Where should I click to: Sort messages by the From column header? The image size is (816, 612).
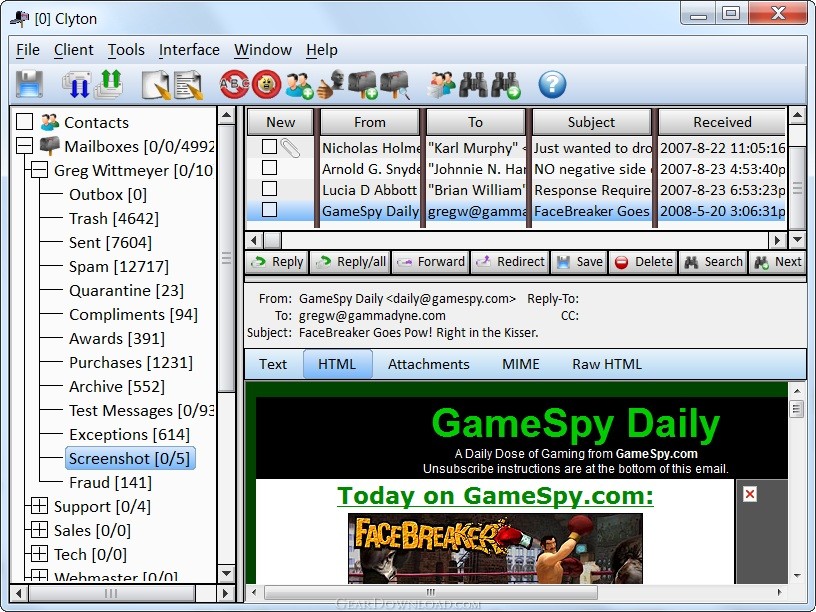[369, 122]
